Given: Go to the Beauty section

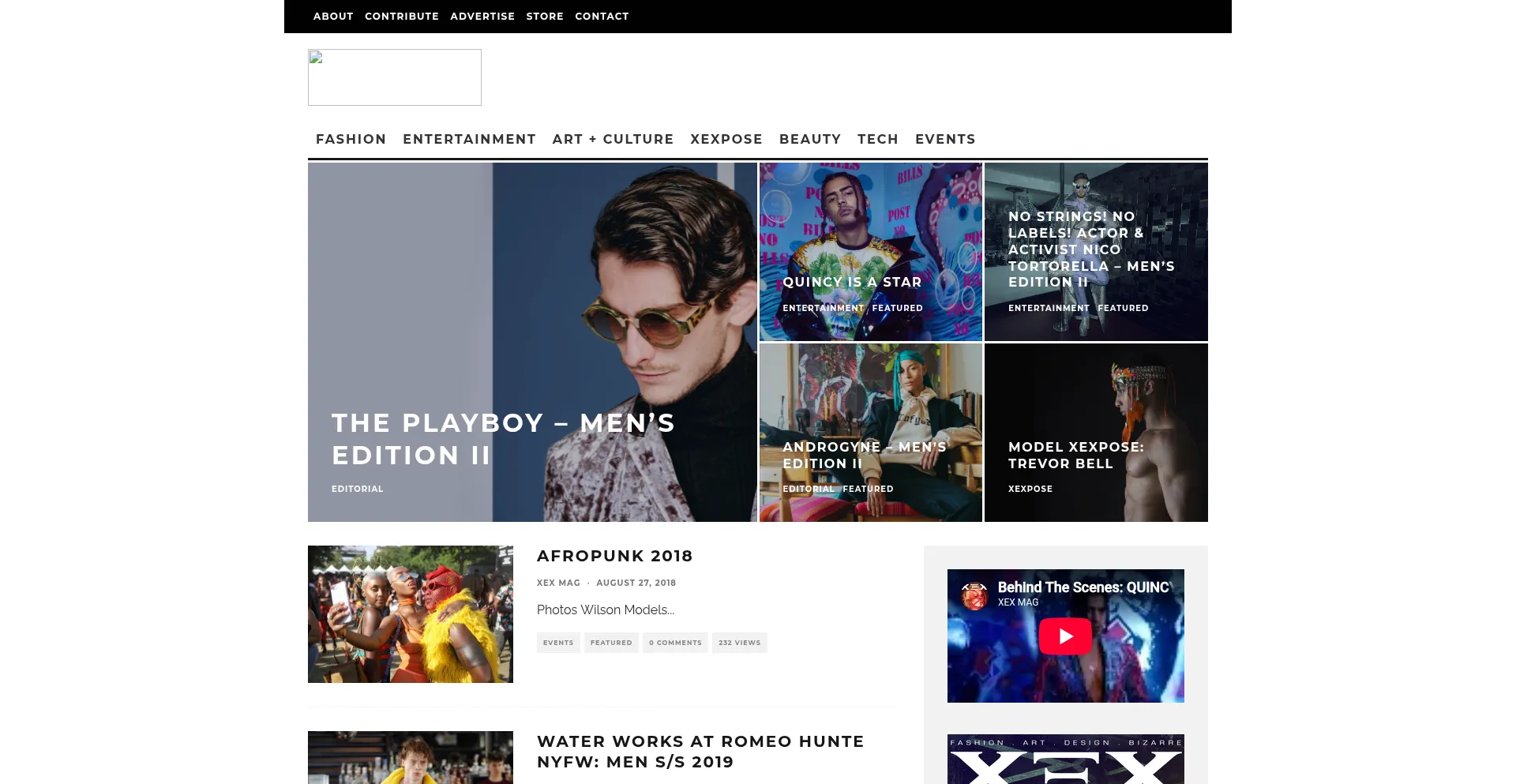Looking at the screenshot, I should 810,139.
